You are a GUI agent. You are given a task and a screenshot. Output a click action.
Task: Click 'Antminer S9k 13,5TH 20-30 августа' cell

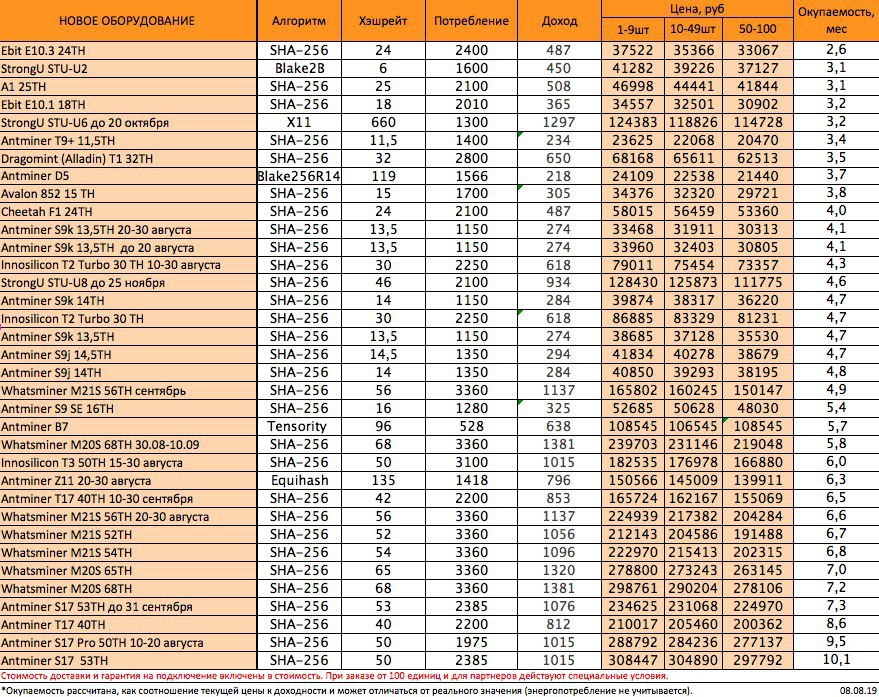[128, 230]
